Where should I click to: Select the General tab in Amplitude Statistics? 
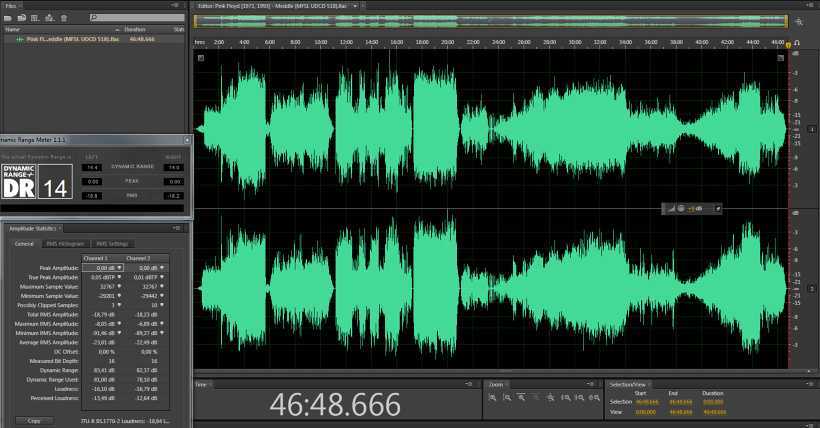click(x=24, y=244)
